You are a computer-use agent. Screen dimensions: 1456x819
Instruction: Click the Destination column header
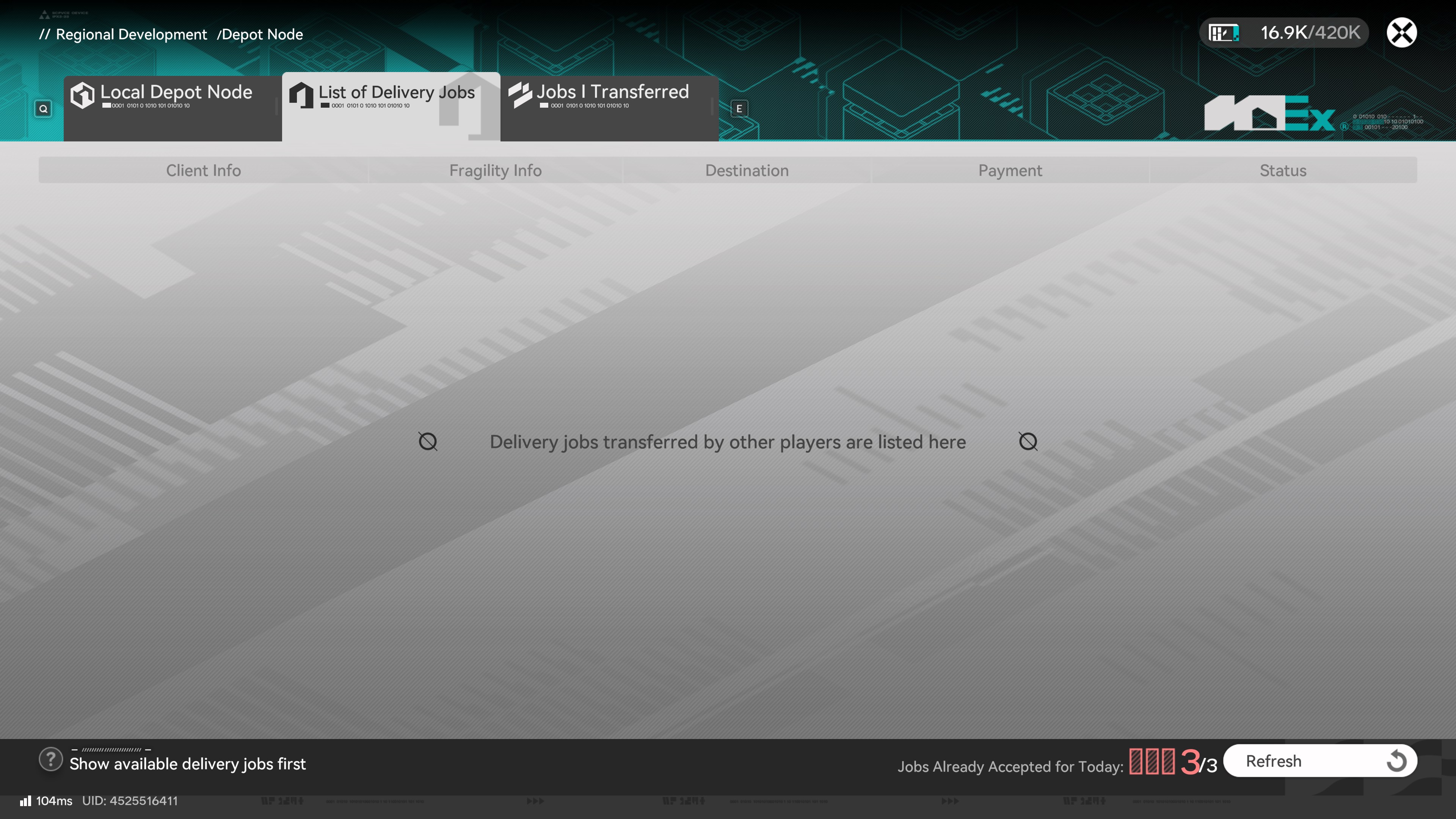[747, 170]
